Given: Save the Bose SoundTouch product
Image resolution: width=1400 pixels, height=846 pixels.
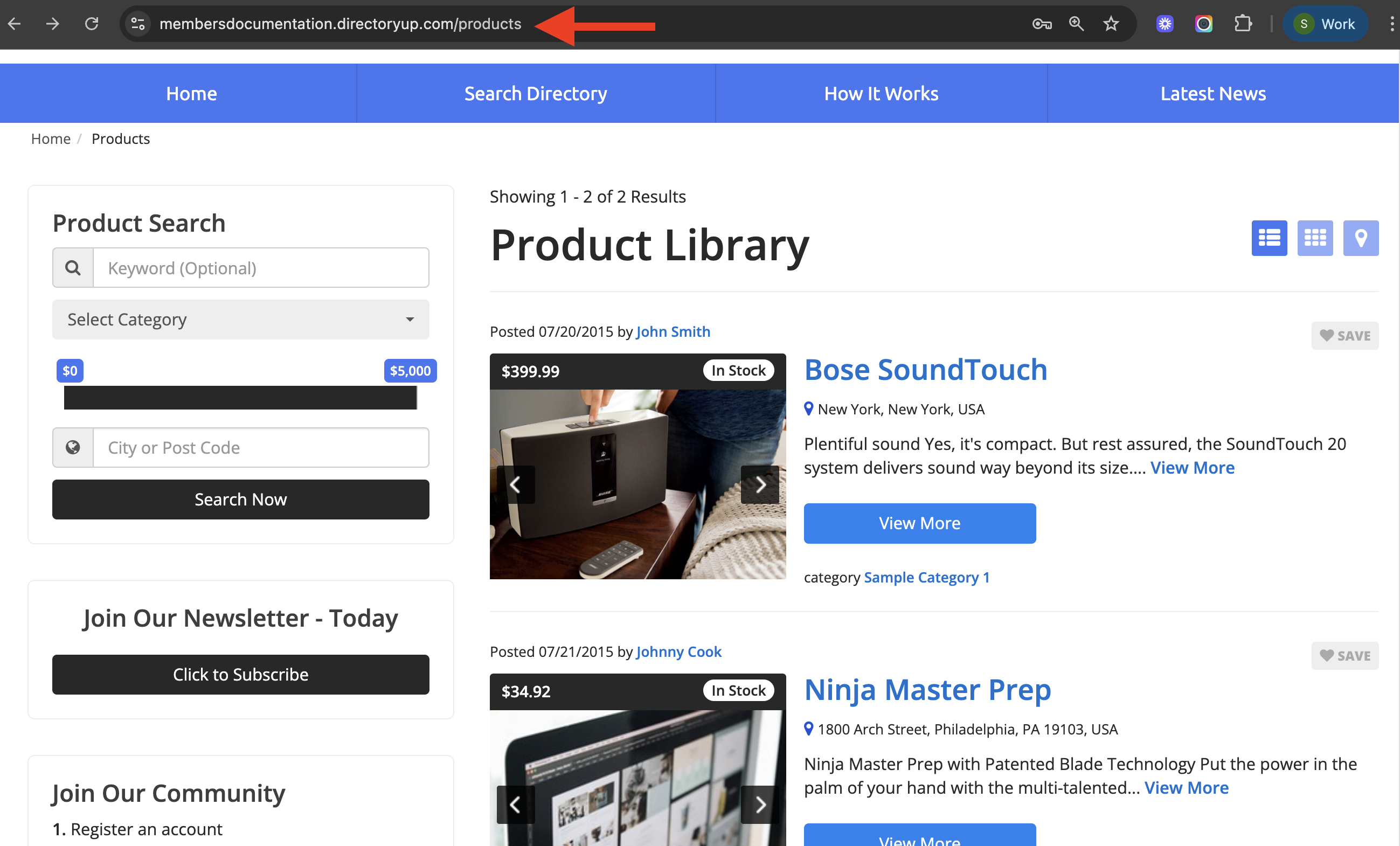Looking at the screenshot, I should click(1344, 336).
